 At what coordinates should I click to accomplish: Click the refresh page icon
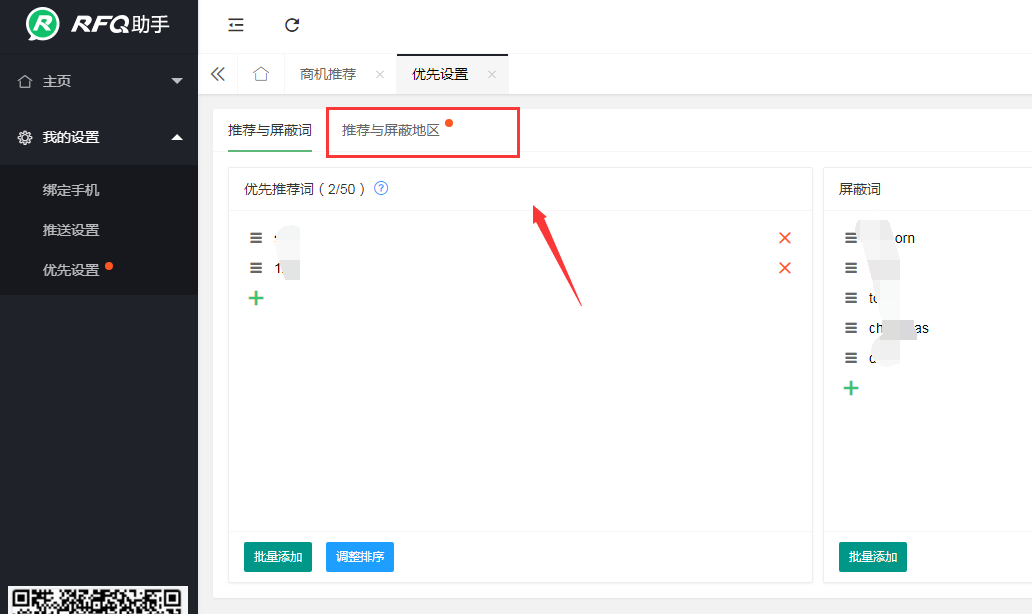pos(292,25)
